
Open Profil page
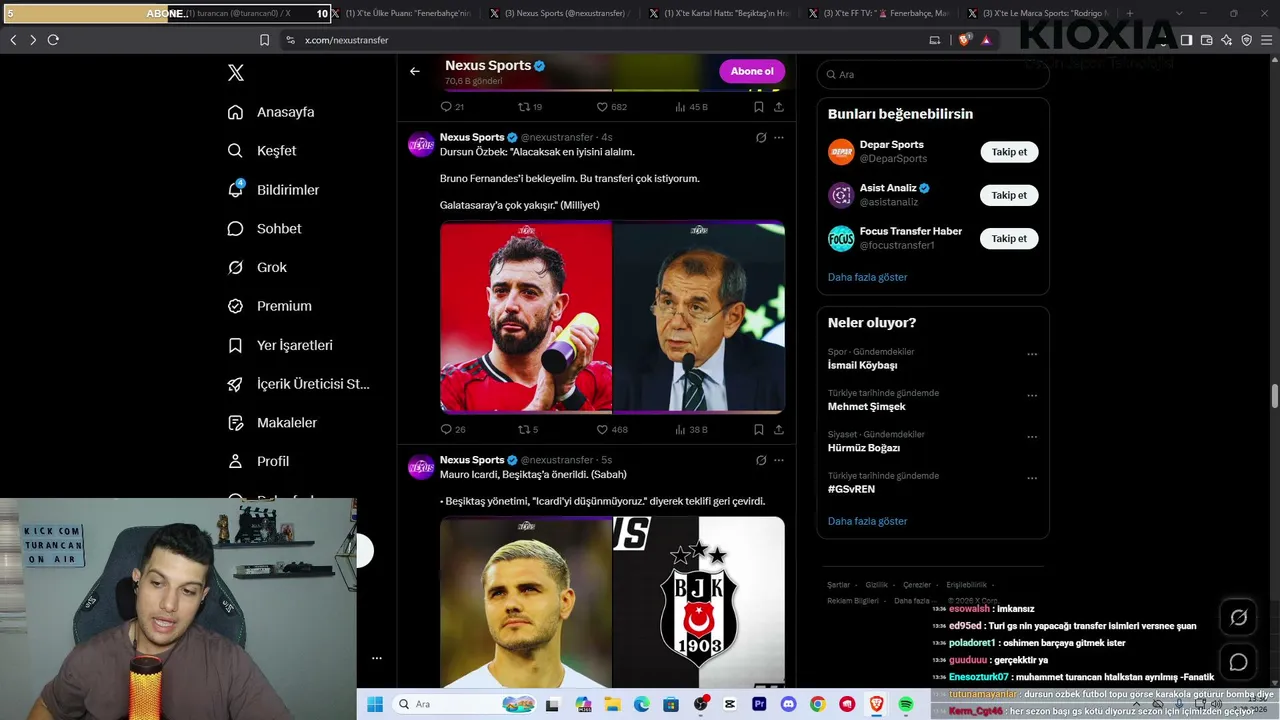tap(258, 461)
